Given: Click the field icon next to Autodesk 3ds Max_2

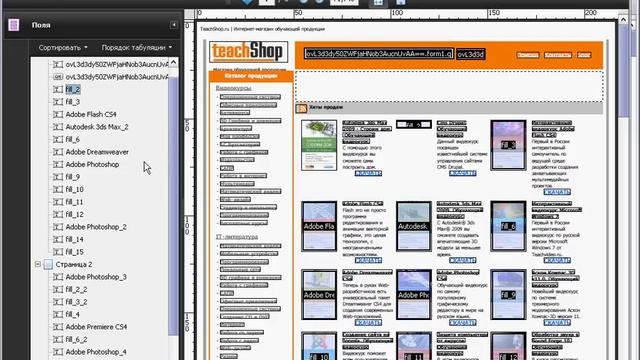Looking at the screenshot, I should pyautogui.click(x=58, y=127).
